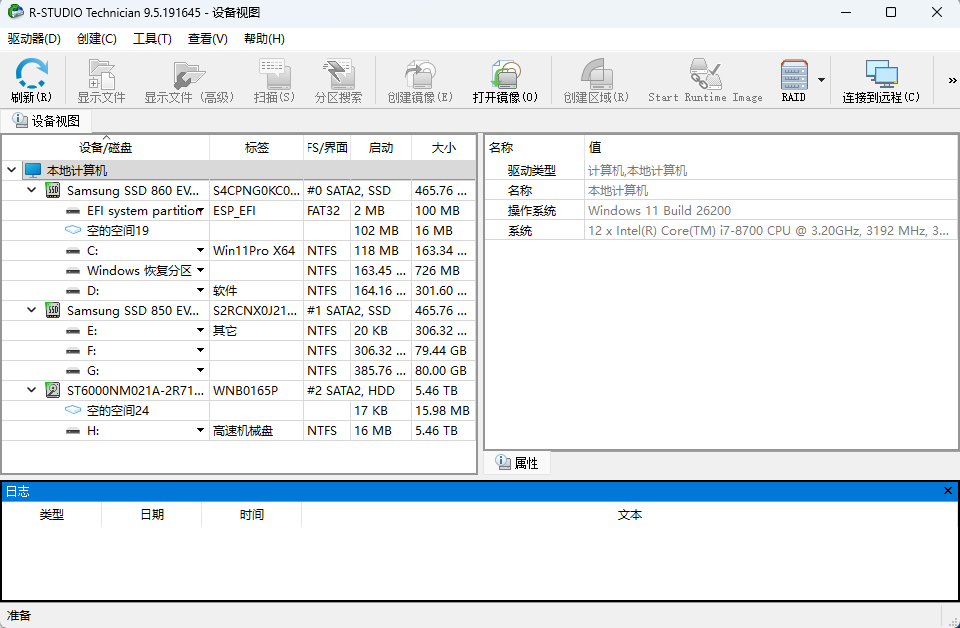Click the R-STUDIO app icon in title bar

15,12
